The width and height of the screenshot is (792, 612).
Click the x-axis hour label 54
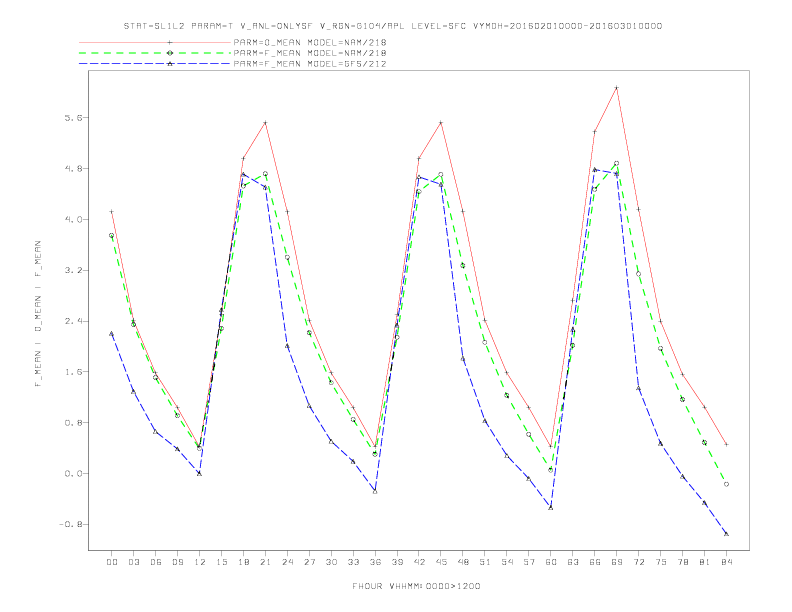tap(507, 562)
